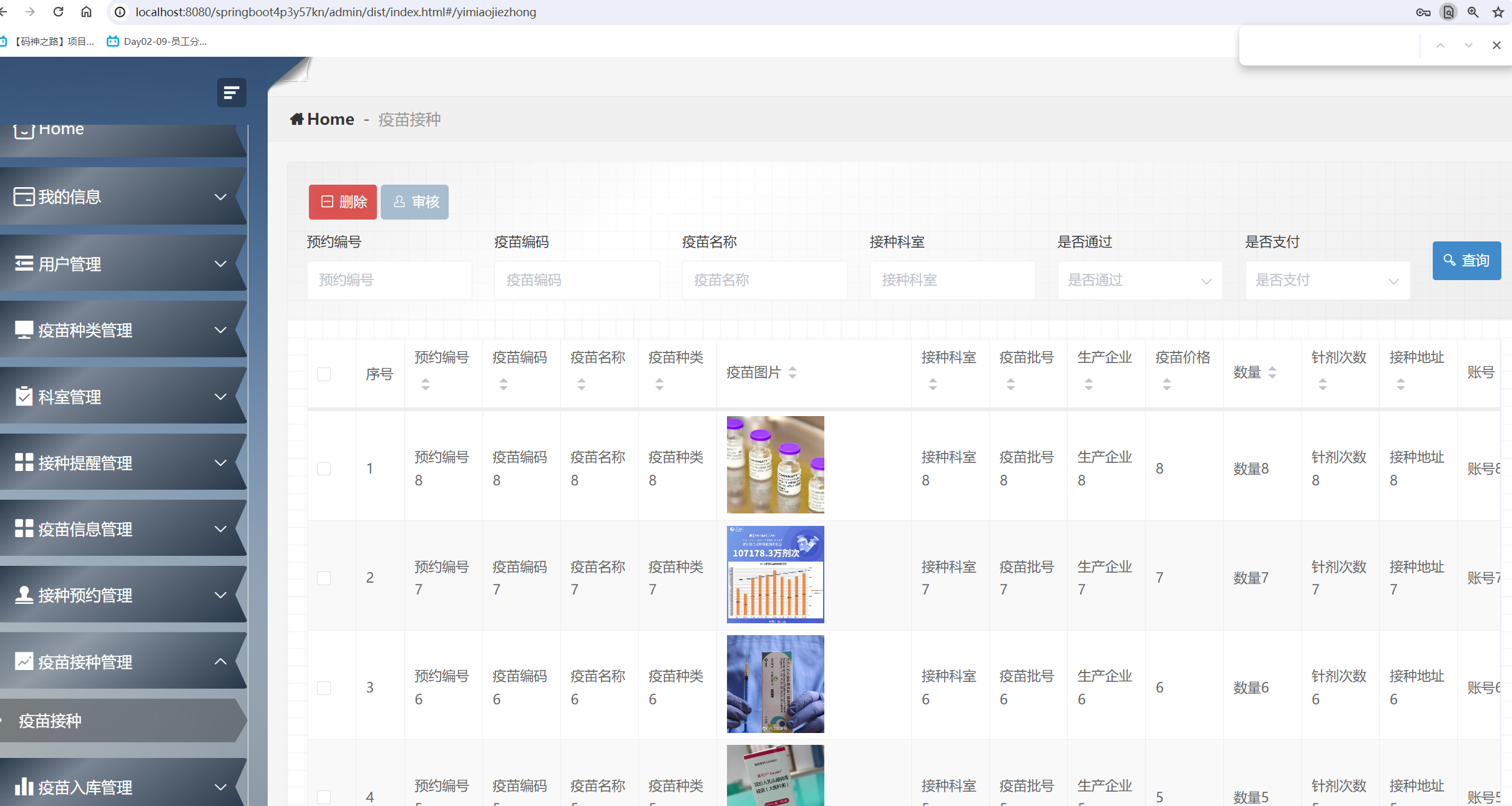Image resolution: width=1512 pixels, height=806 pixels.
Task: Check the row 2 checkbox for 预约编号7
Action: (324, 578)
